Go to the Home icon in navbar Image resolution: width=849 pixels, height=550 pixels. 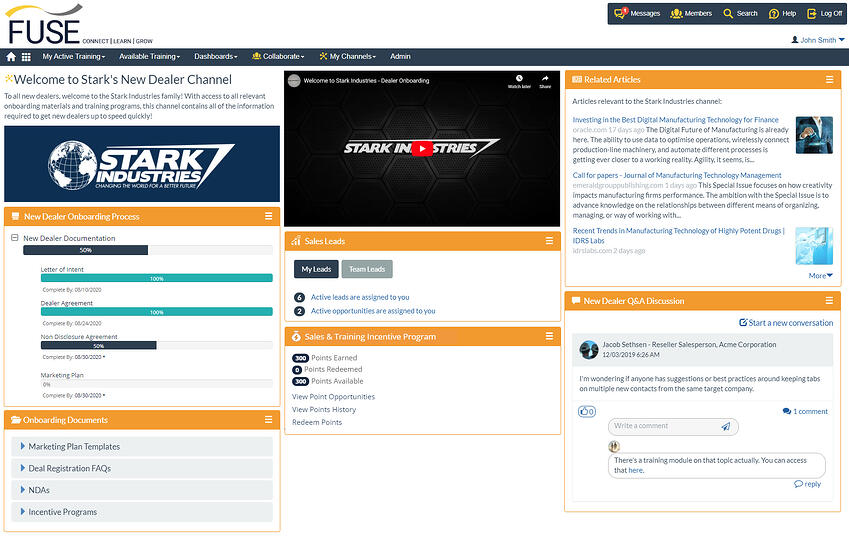(11, 56)
